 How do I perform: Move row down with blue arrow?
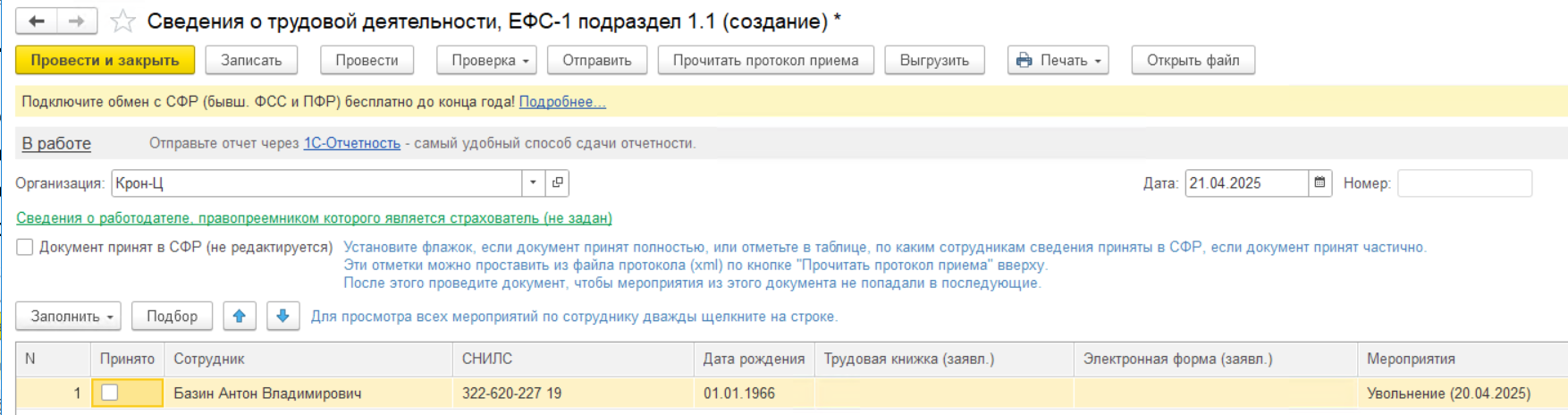coord(282,316)
